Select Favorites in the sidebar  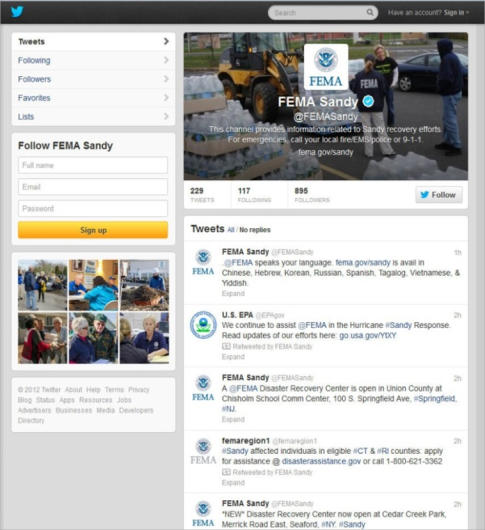[93, 98]
